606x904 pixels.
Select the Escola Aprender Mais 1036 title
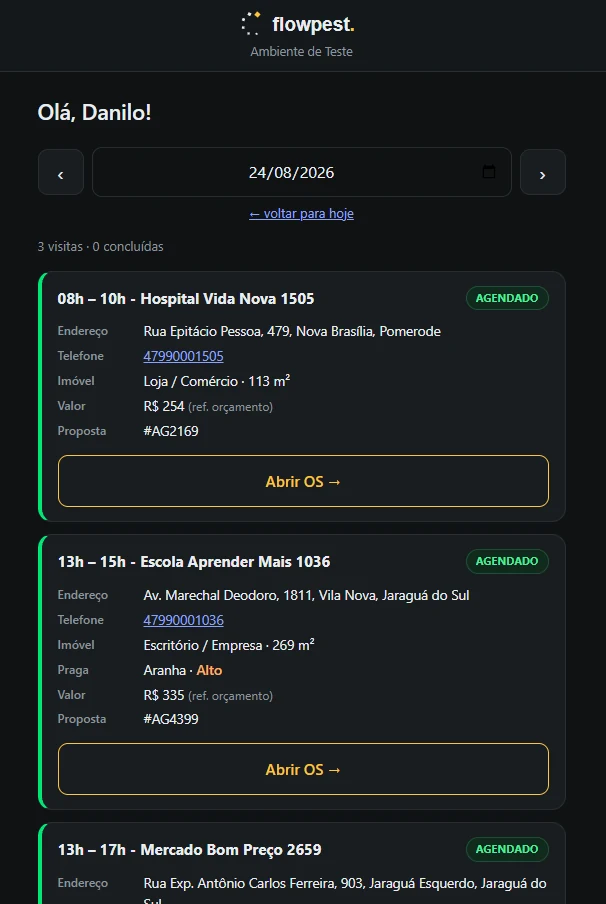(x=235, y=562)
